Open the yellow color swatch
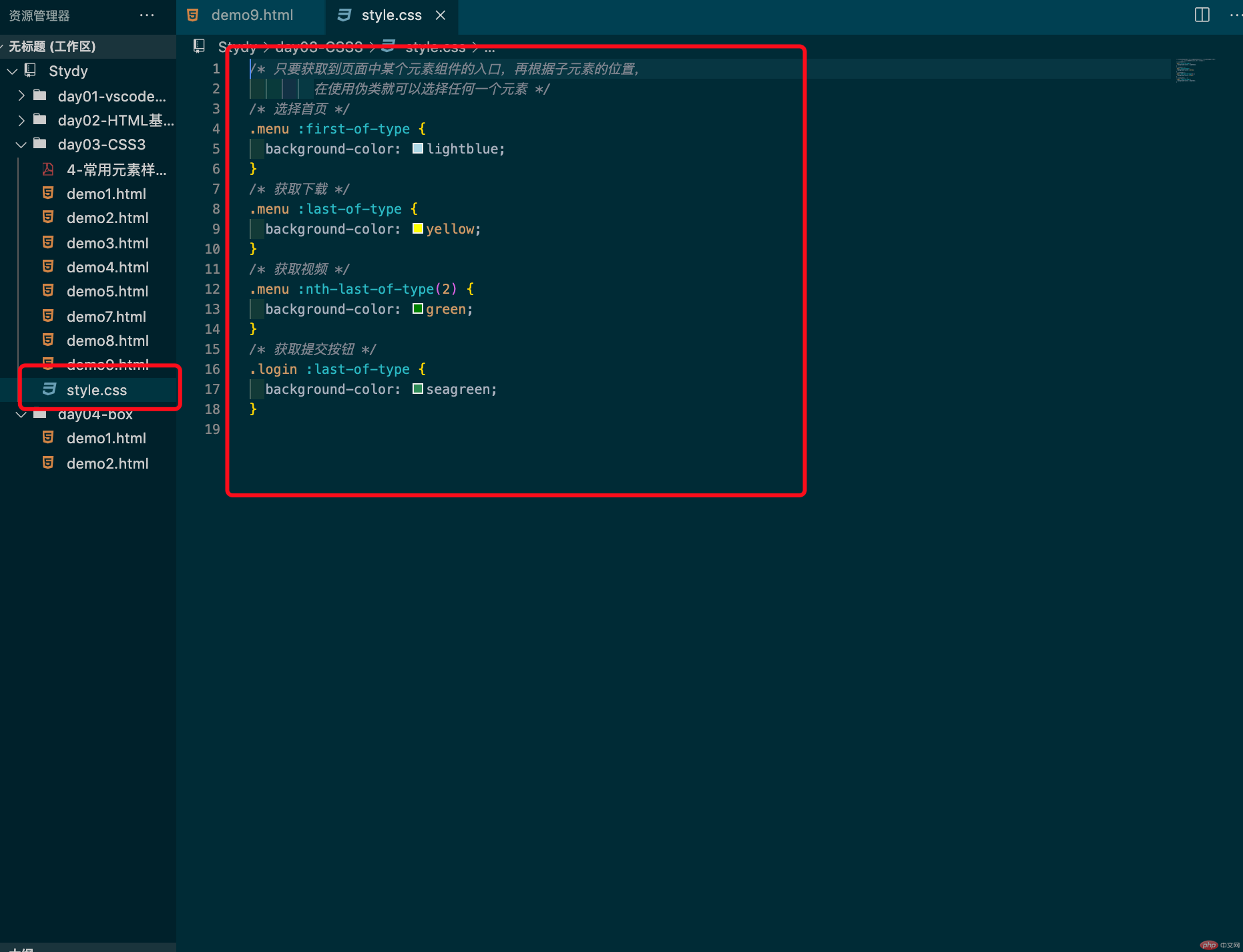Viewport: 1243px width, 952px height. point(418,228)
